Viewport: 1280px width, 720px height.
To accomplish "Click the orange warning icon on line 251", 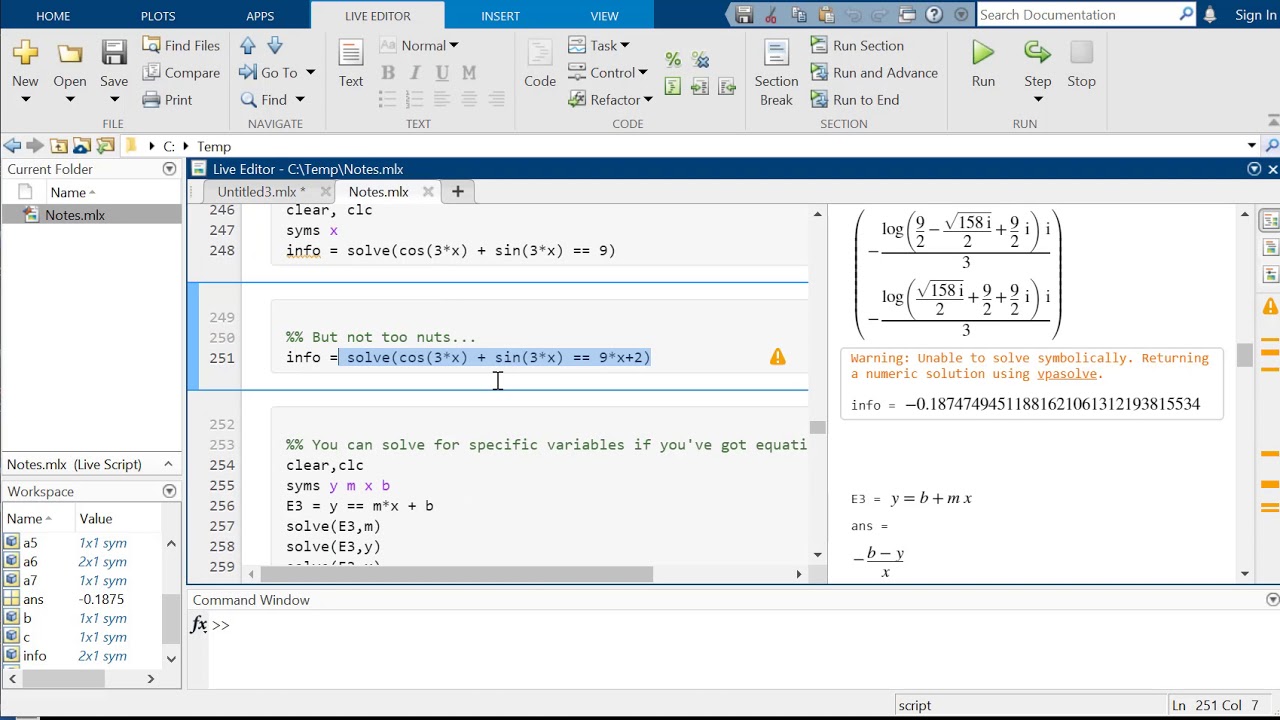I will pos(778,357).
